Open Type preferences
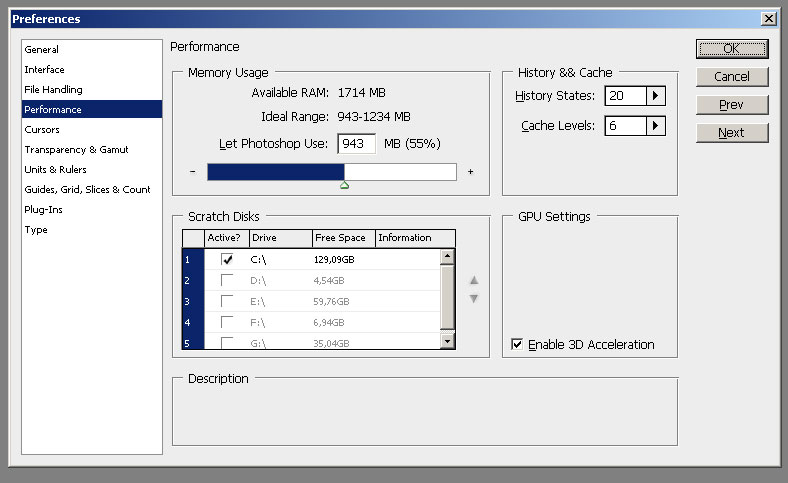788x483 pixels. (91, 230)
